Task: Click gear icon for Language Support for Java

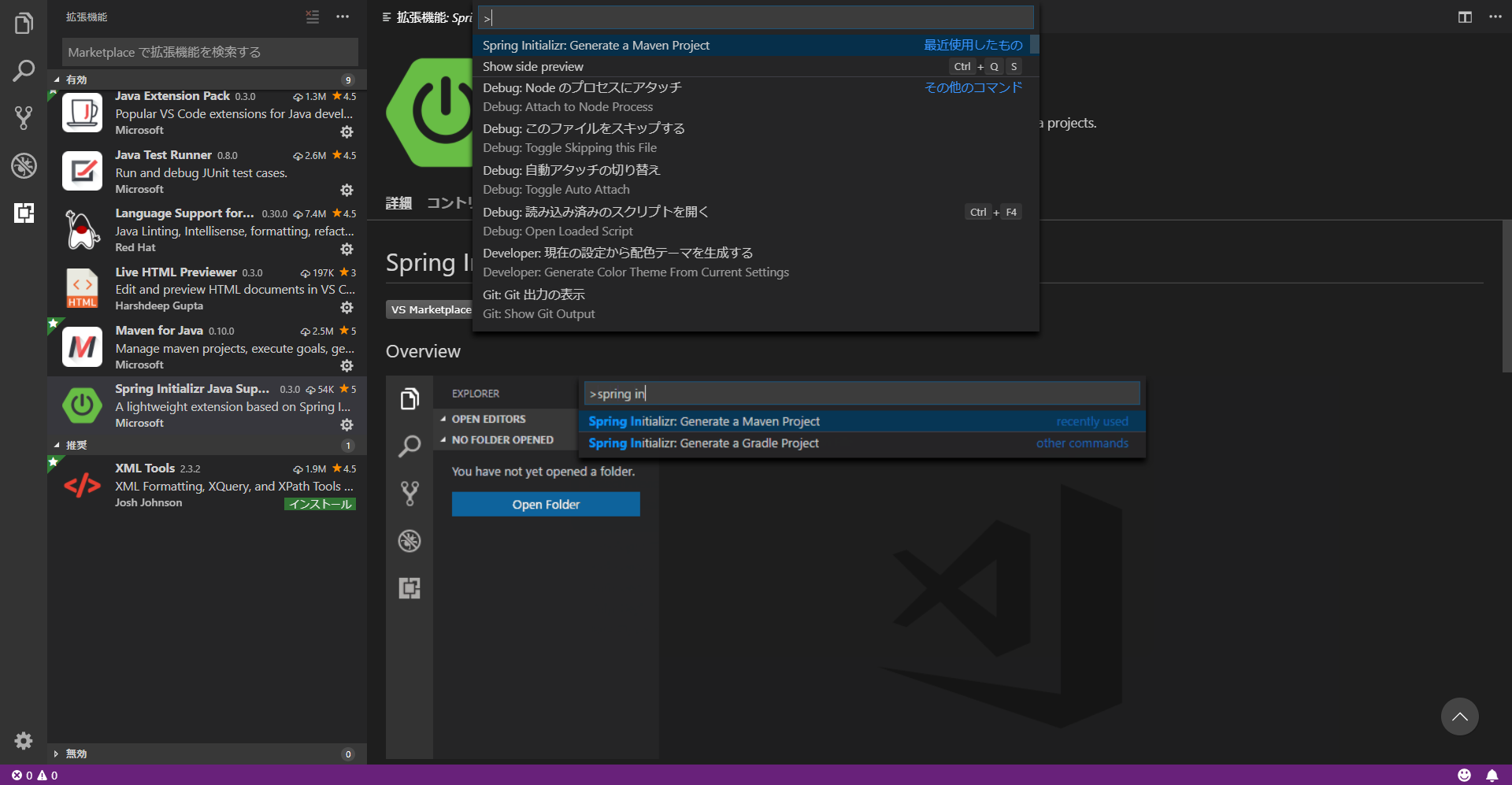Action: 346,249
